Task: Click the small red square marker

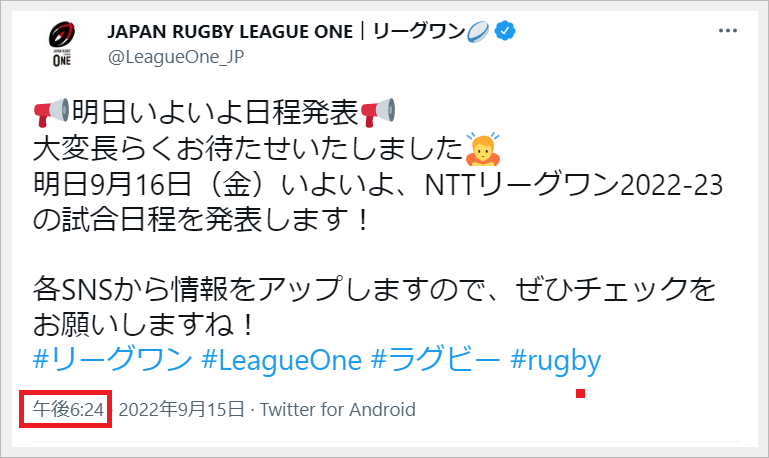Action: [x=580, y=393]
